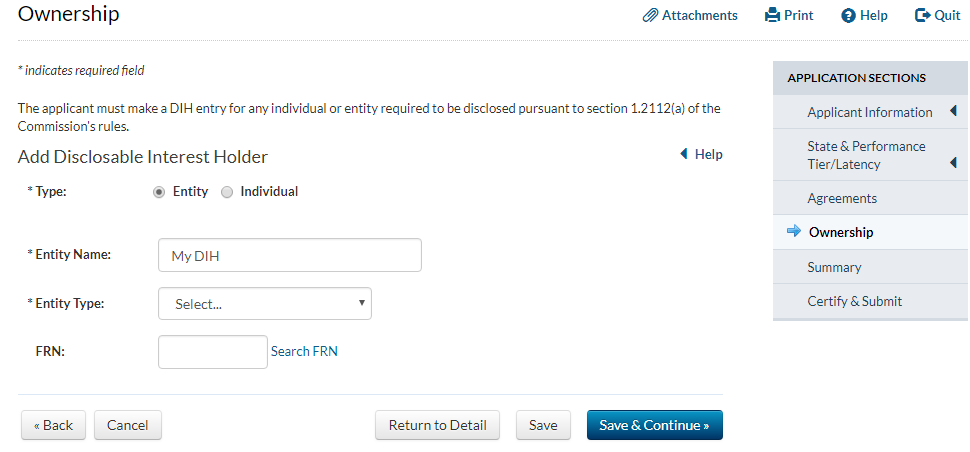Open the Summary section
This screenshot has height=452, width=970.
pyautogui.click(x=834, y=267)
